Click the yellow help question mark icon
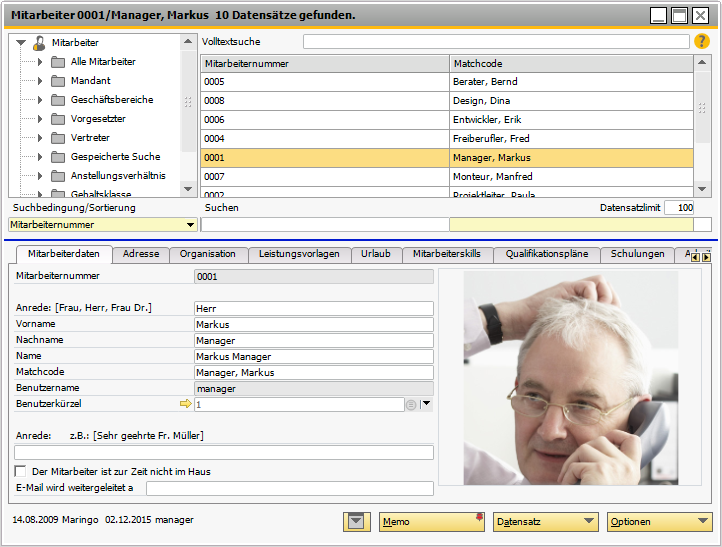This screenshot has height=547, width=722. click(x=702, y=42)
